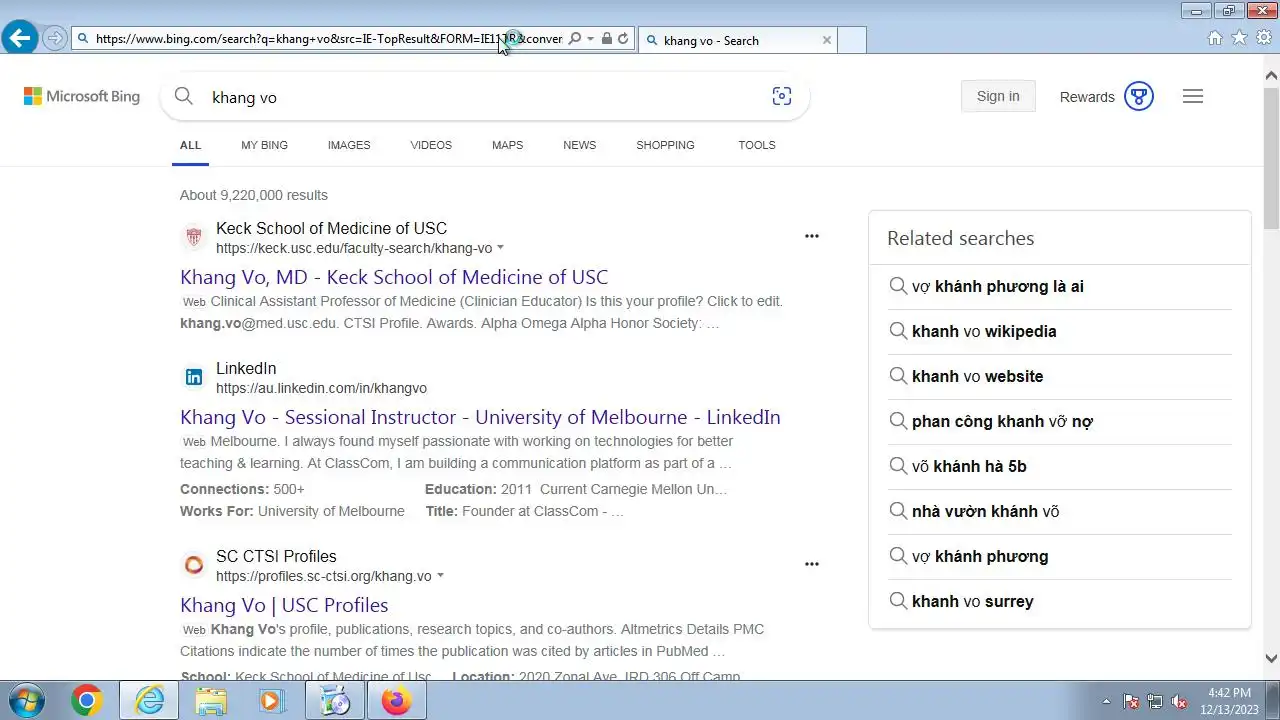Screen dimensions: 1280x720
Task: Search related 'võ khánh hà 5b'
Action: tap(1060, 466)
